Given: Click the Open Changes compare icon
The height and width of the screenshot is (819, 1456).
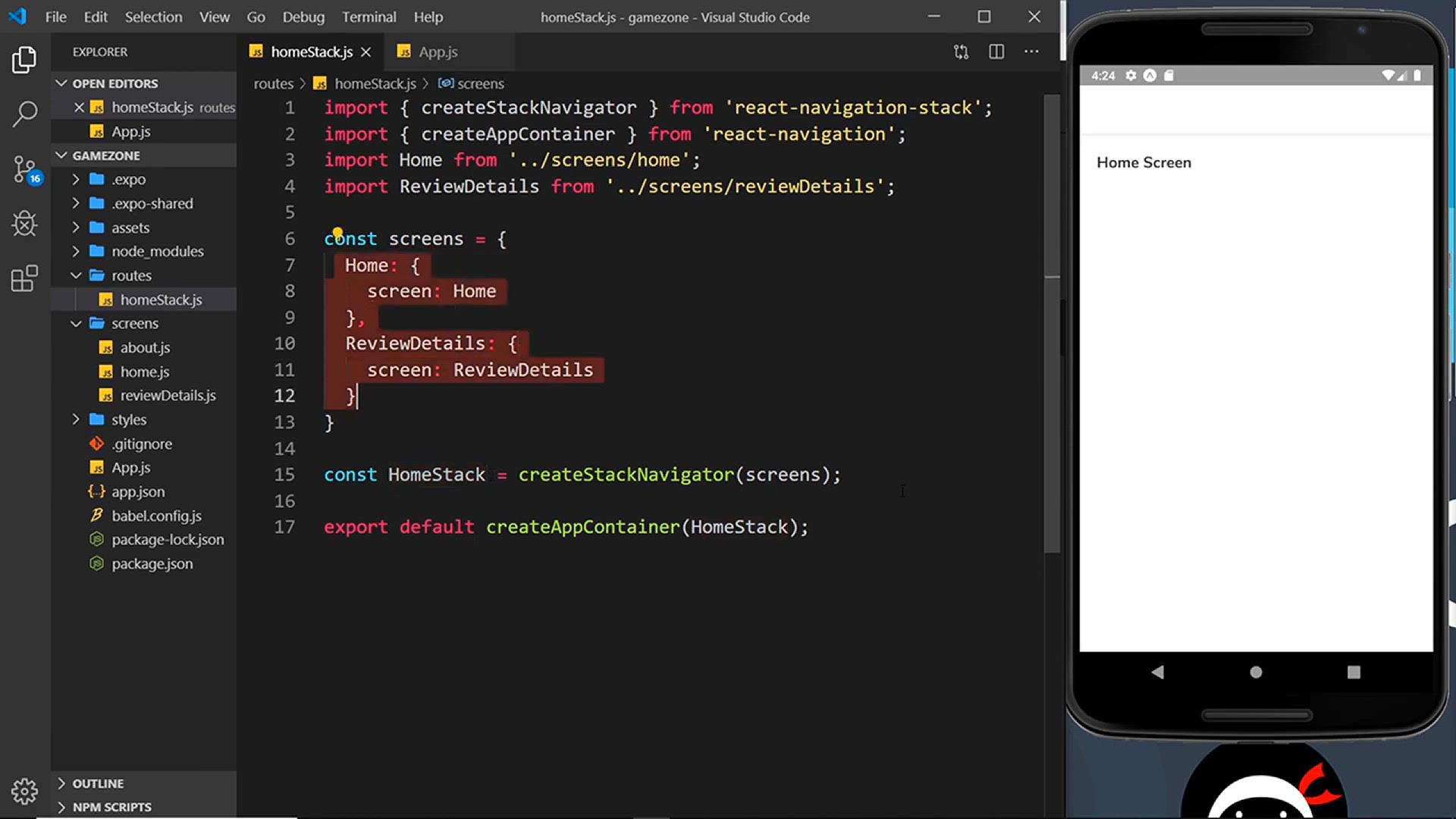Looking at the screenshot, I should (x=961, y=52).
